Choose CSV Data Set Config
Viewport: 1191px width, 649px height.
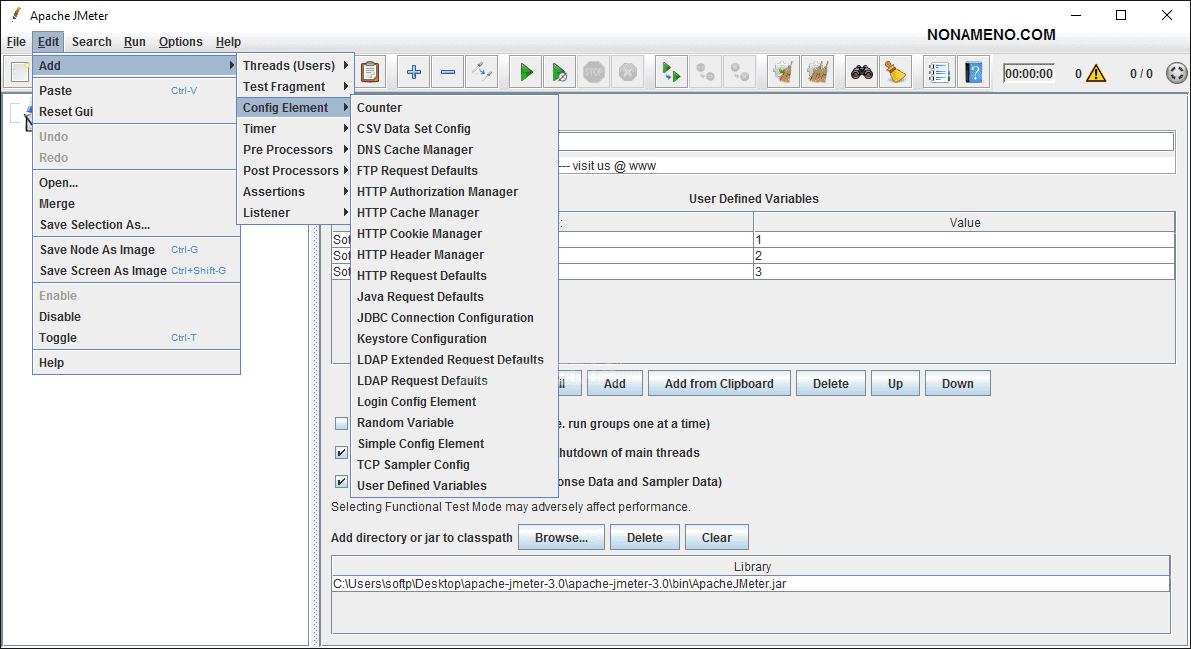point(413,129)
